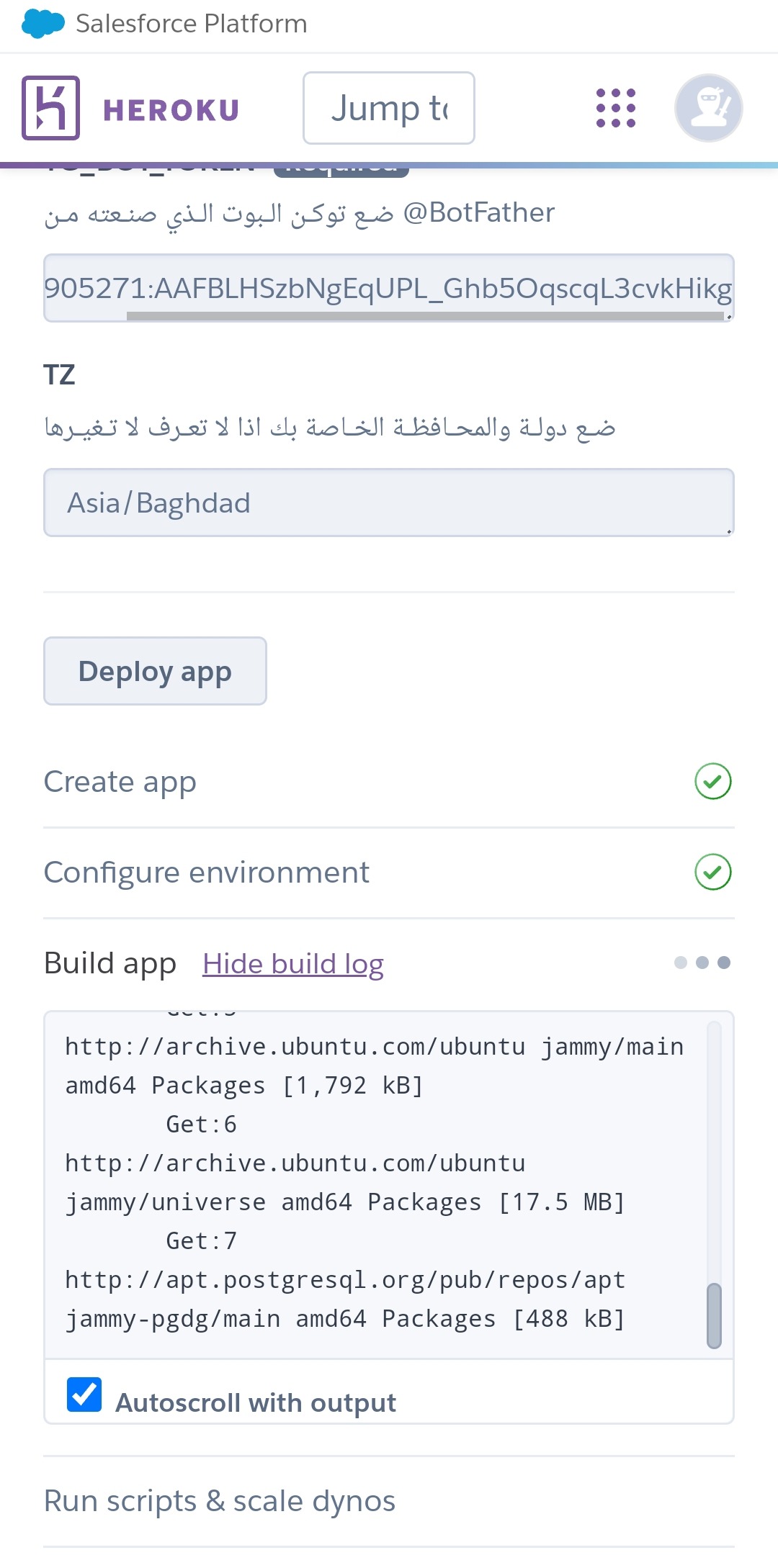
Task: Open the ninja avatar account menu
Action: 709,108
